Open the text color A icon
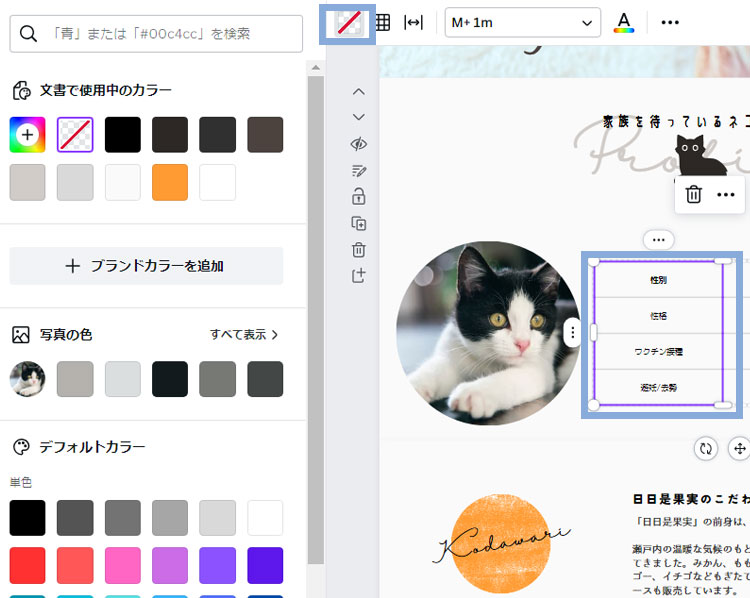This screenshot has width=750, height=598. point(624,22)
